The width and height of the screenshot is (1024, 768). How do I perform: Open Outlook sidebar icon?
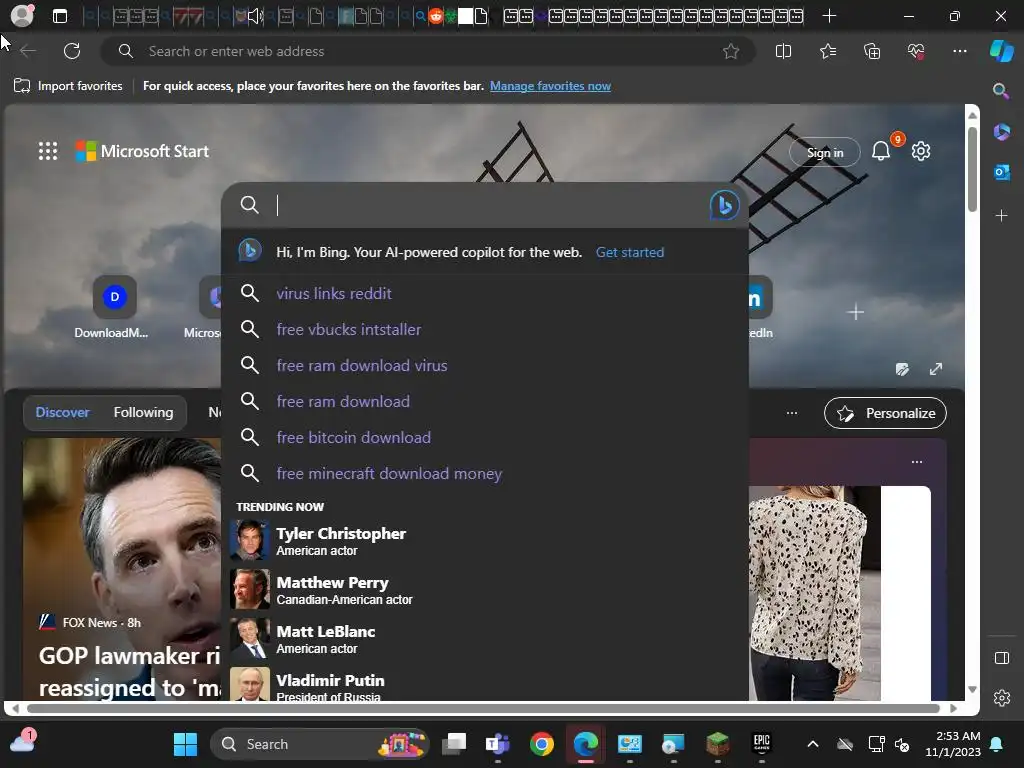(1001, 172)
